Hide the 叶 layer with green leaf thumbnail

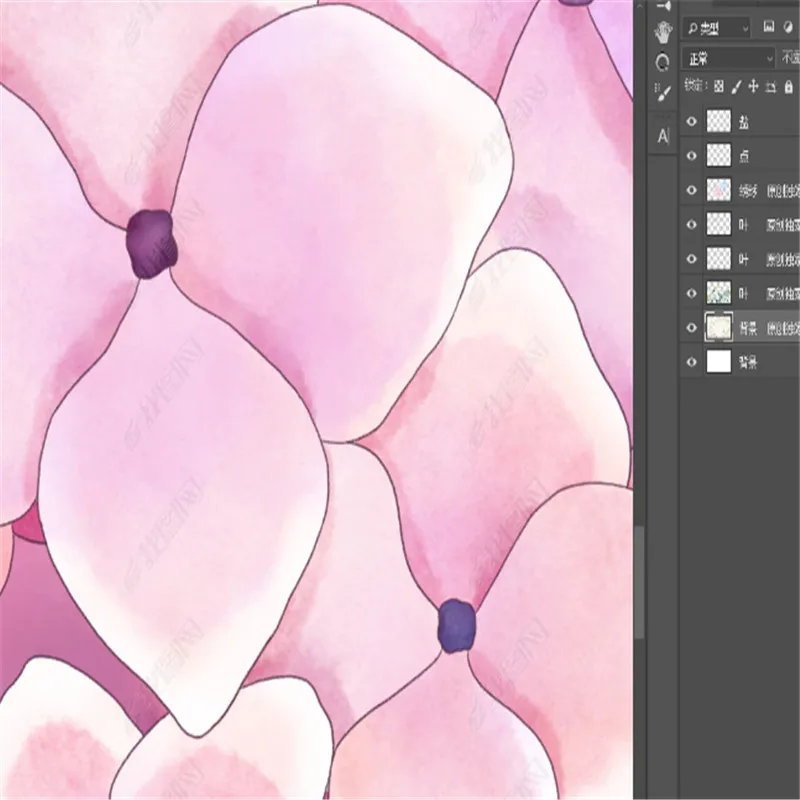tap(691, 293)
